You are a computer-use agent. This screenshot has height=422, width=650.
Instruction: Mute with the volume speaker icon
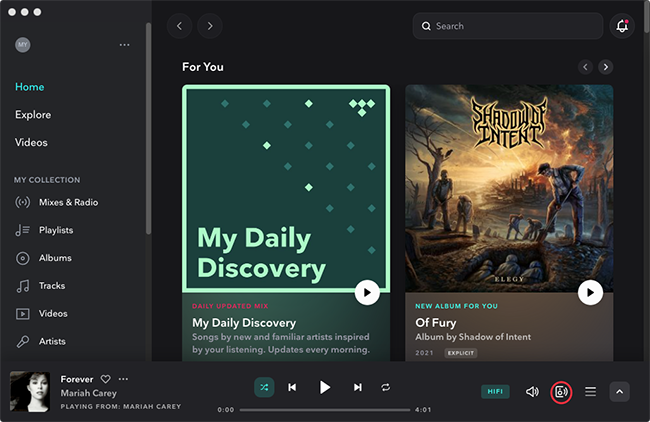click(532, 392)
